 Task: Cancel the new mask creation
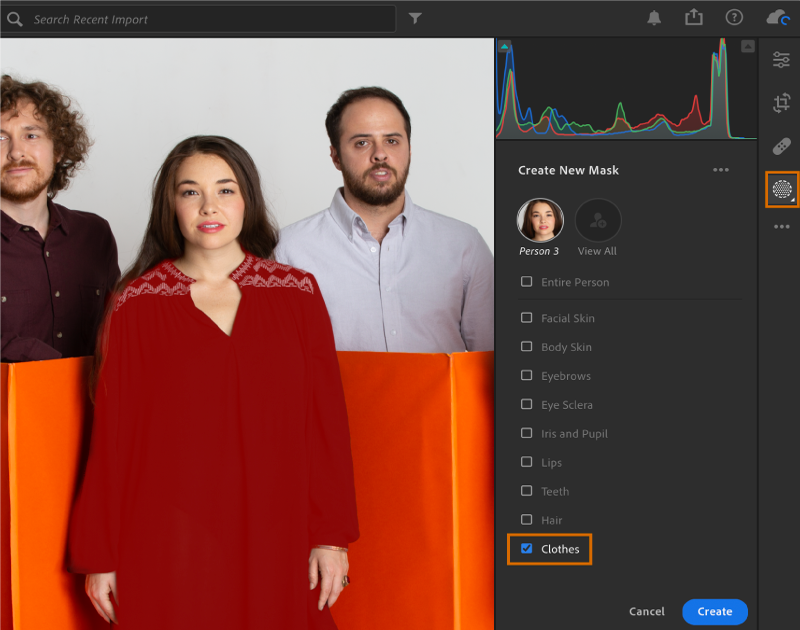tap(646, 611)
